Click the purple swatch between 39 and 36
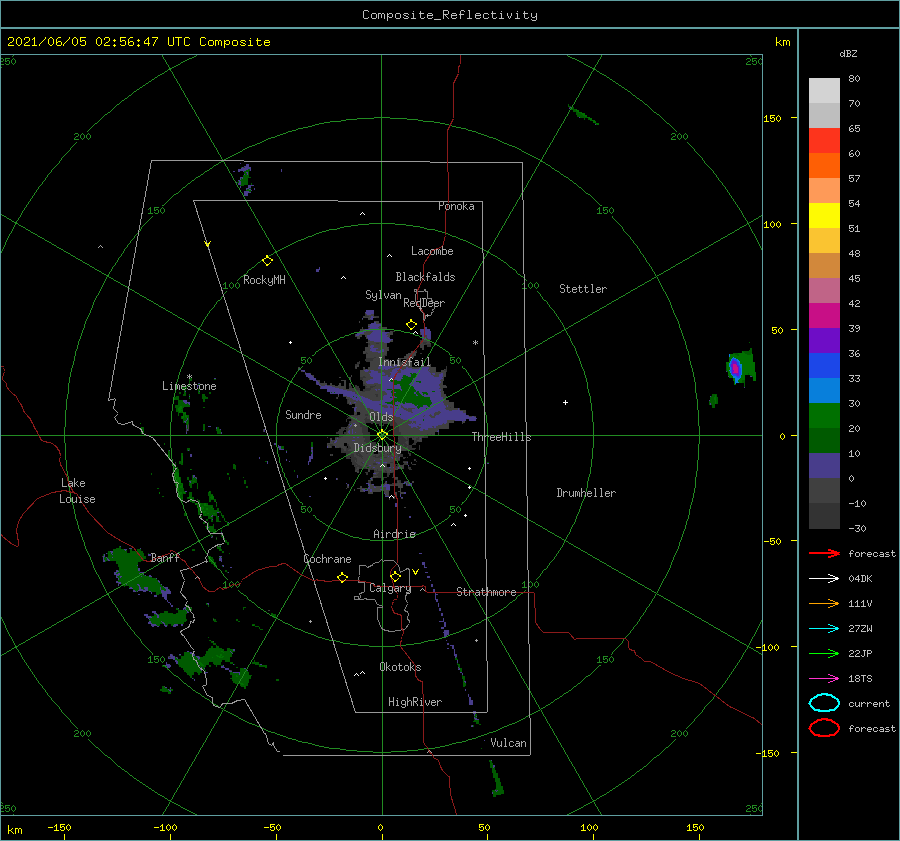 pyautogui.click(x=824, y=340)
